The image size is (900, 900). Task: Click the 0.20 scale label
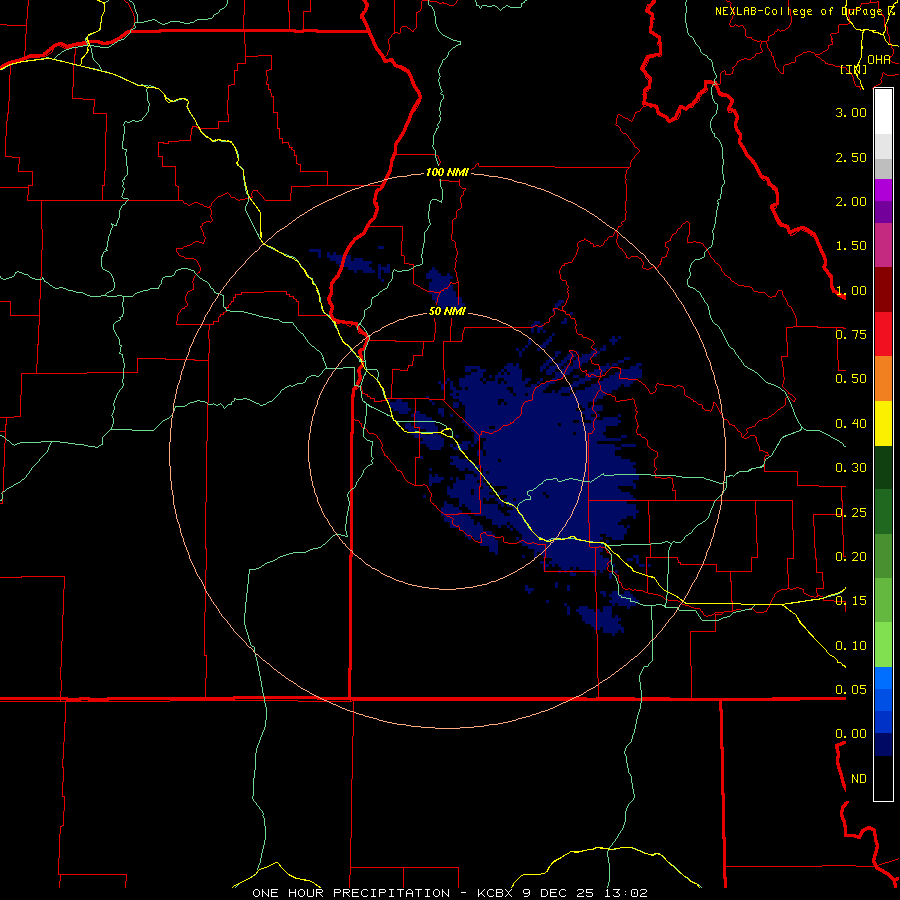[851, 557]
